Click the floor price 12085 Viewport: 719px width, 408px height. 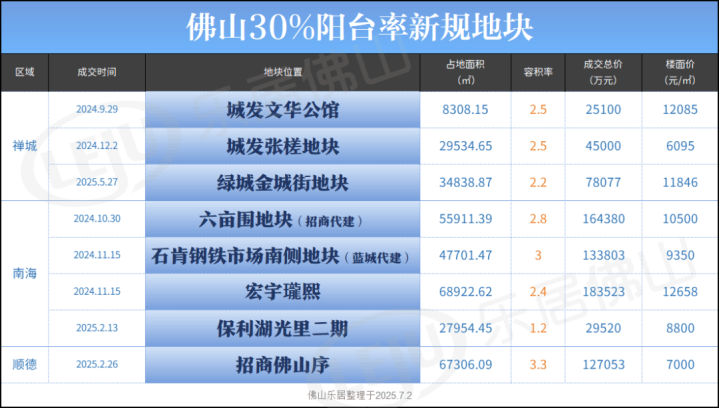click(x=680, y=110)
